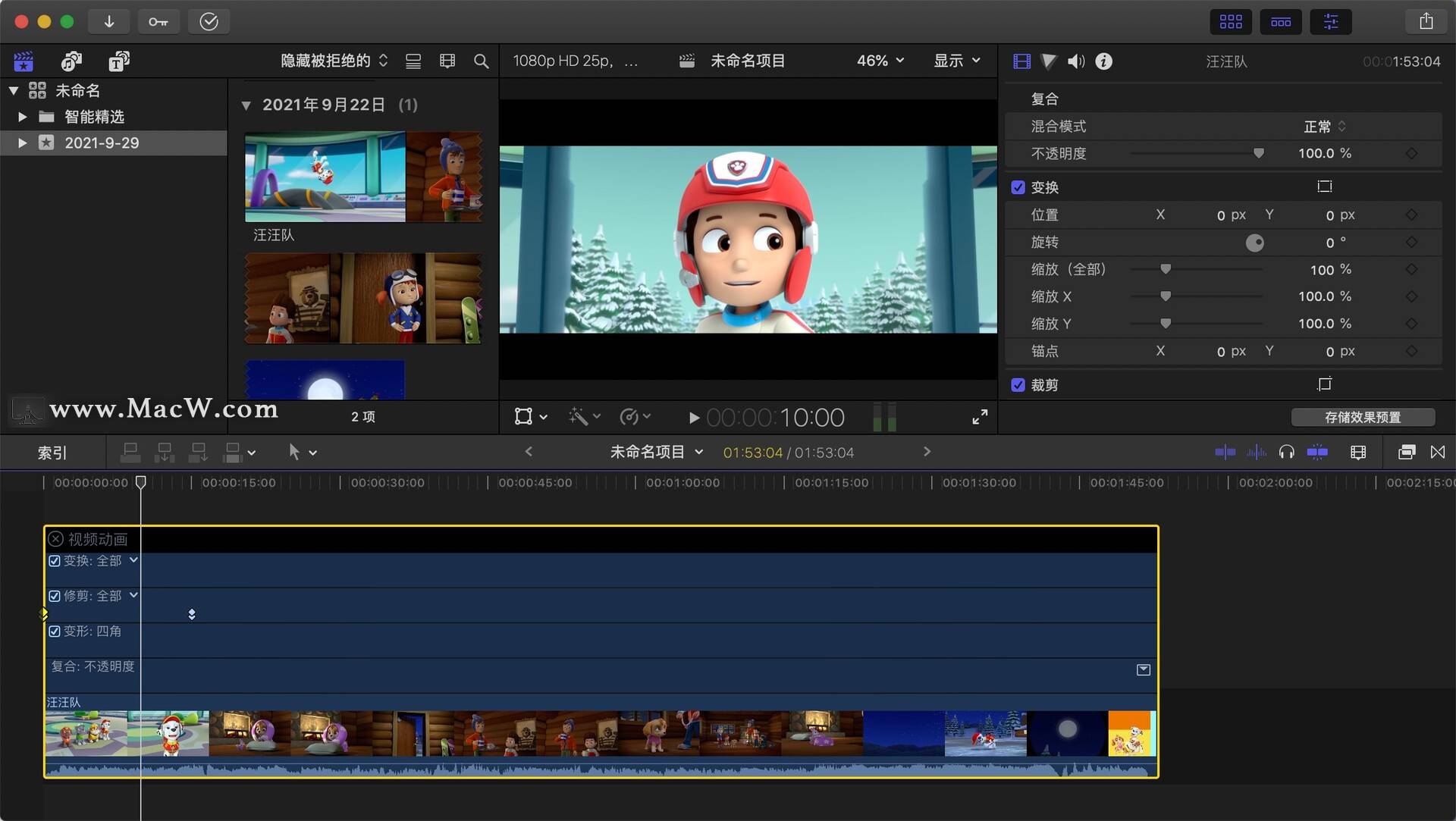1456x821 pixels.
Task: Show the titles and generators sidebar
Action: point(119,61)
